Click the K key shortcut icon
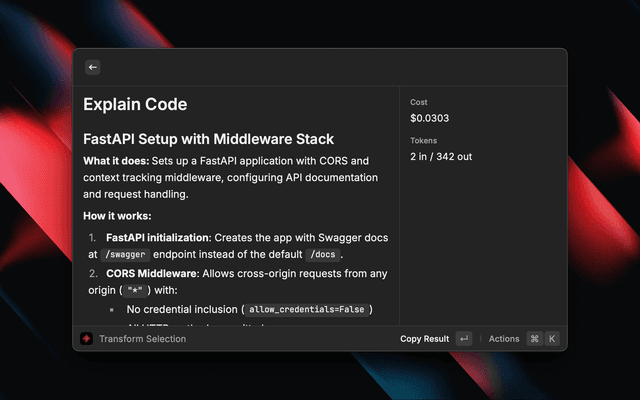This screenshot has width=640, height=400. tap(552, 339)
